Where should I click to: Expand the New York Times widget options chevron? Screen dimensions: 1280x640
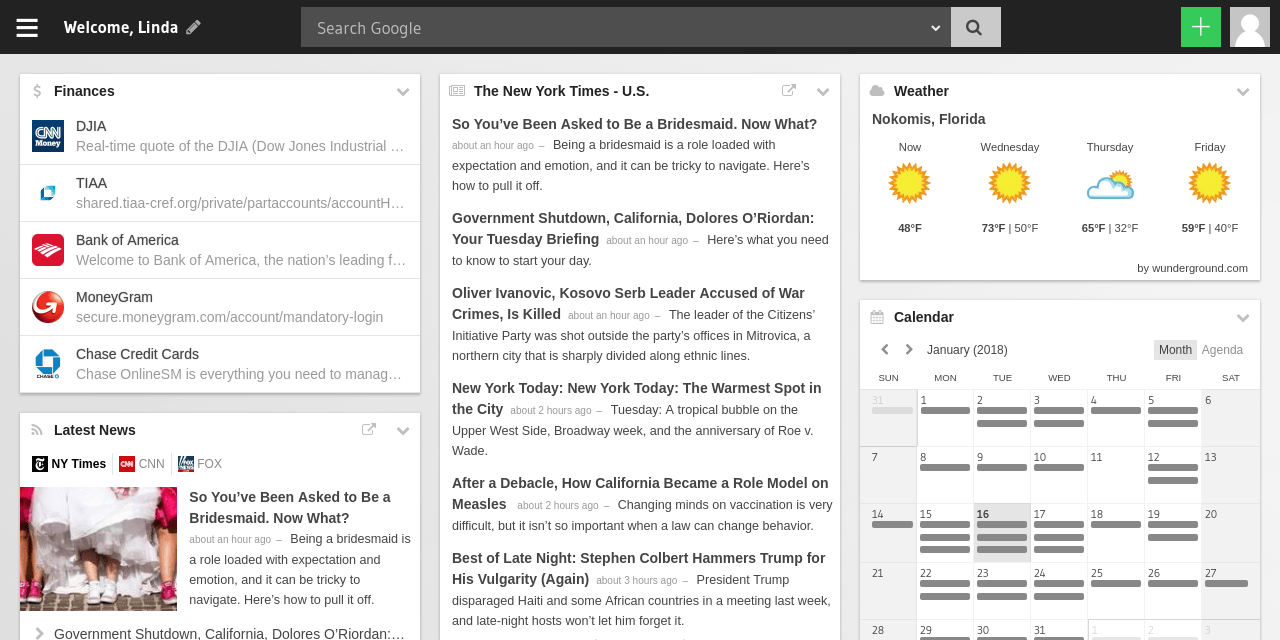point(823,92)
